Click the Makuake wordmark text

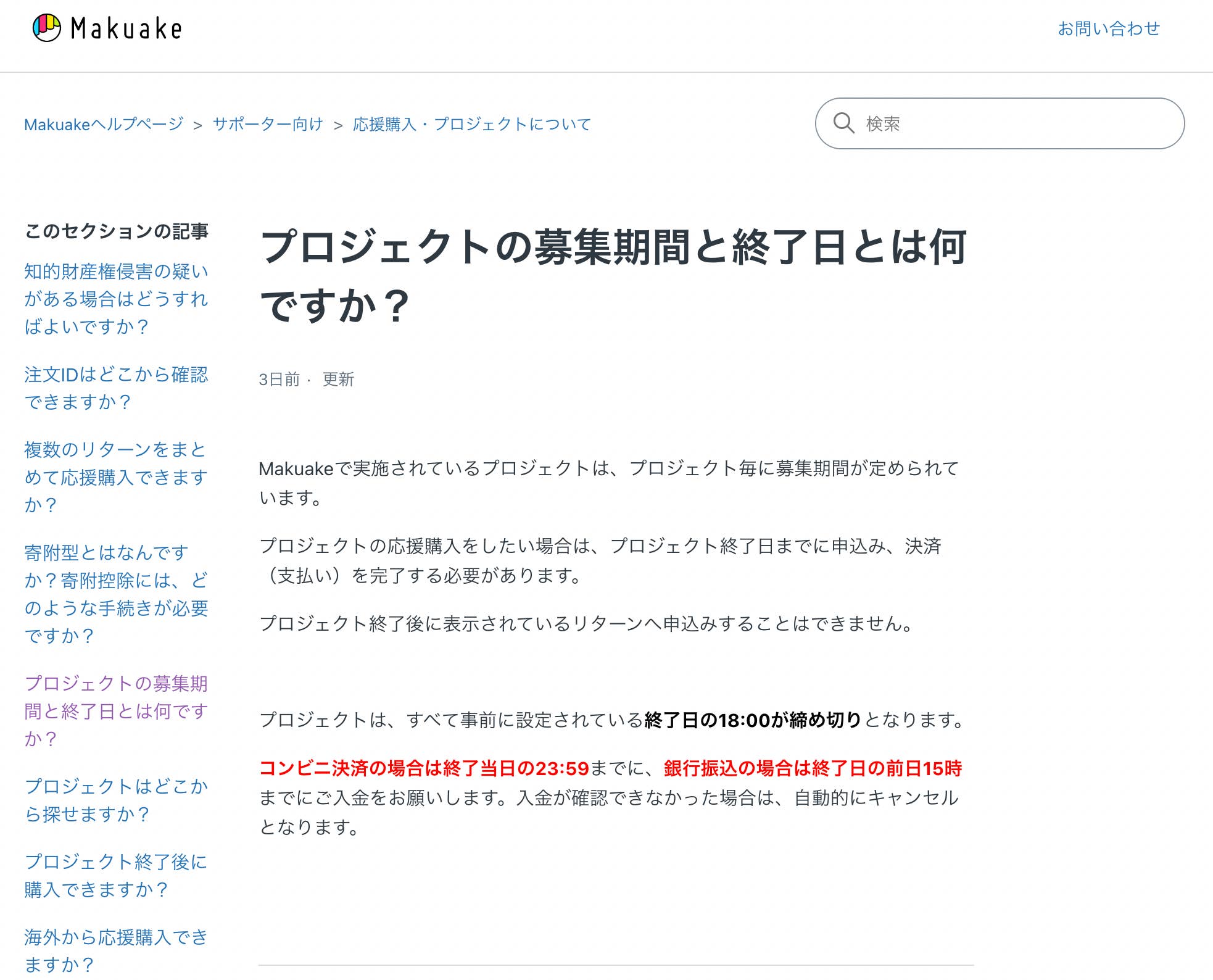pyautogui.click(x=126, y=28)
